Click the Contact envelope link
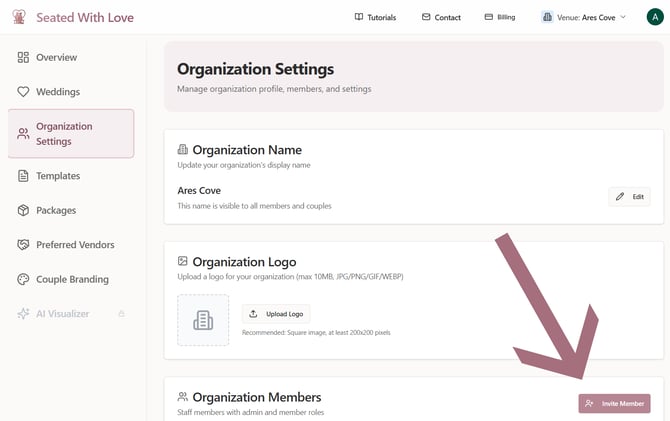Viewport: 670px width, 421px height. click(x=441, y=17)
